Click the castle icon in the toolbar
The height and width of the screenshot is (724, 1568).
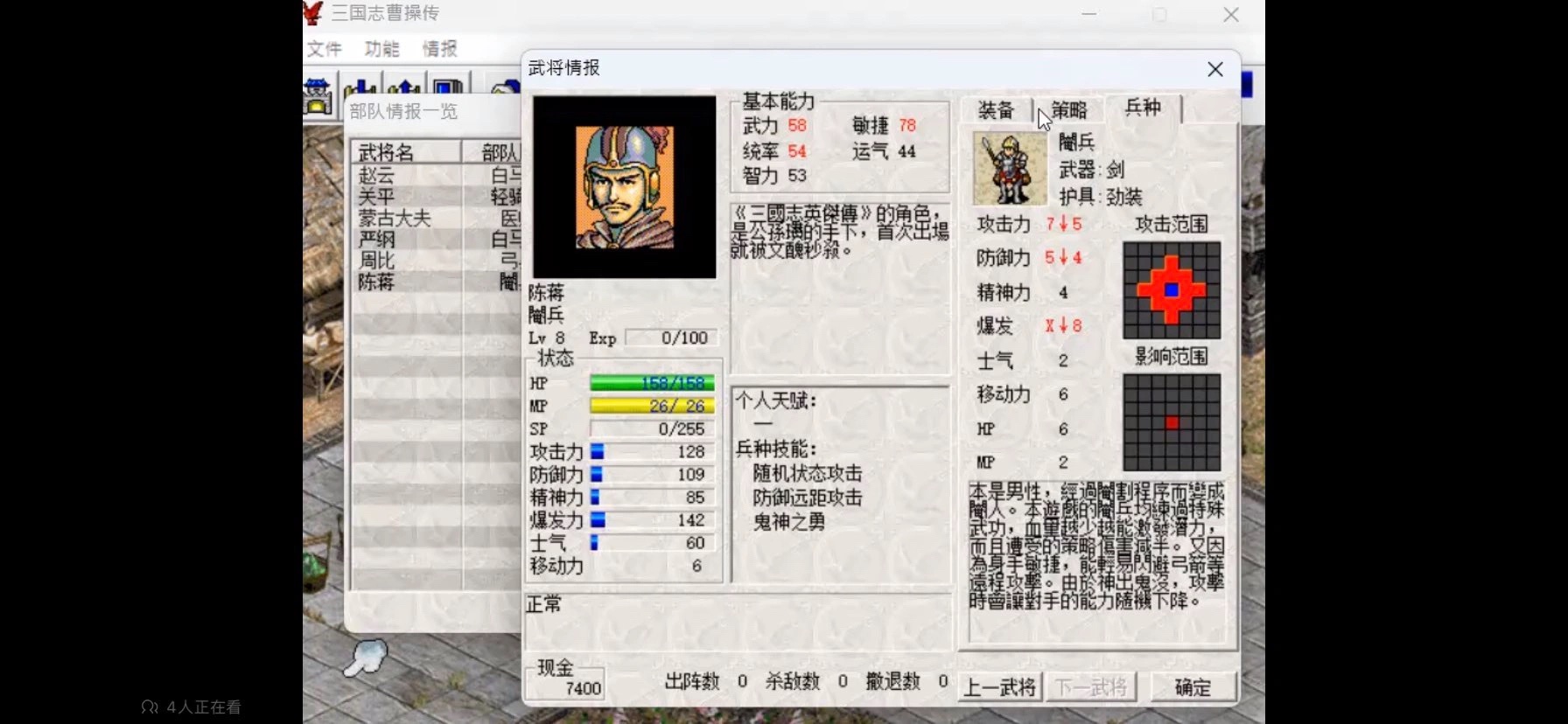(318, 95)
